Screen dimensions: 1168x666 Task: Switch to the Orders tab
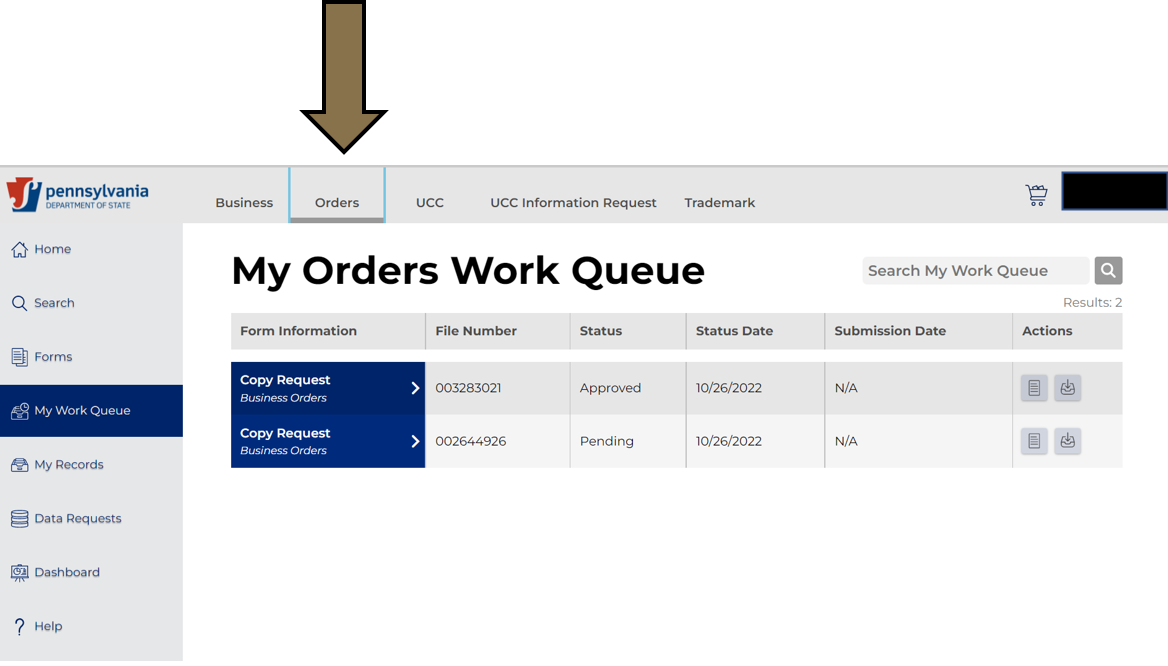[x=337, y=202]
